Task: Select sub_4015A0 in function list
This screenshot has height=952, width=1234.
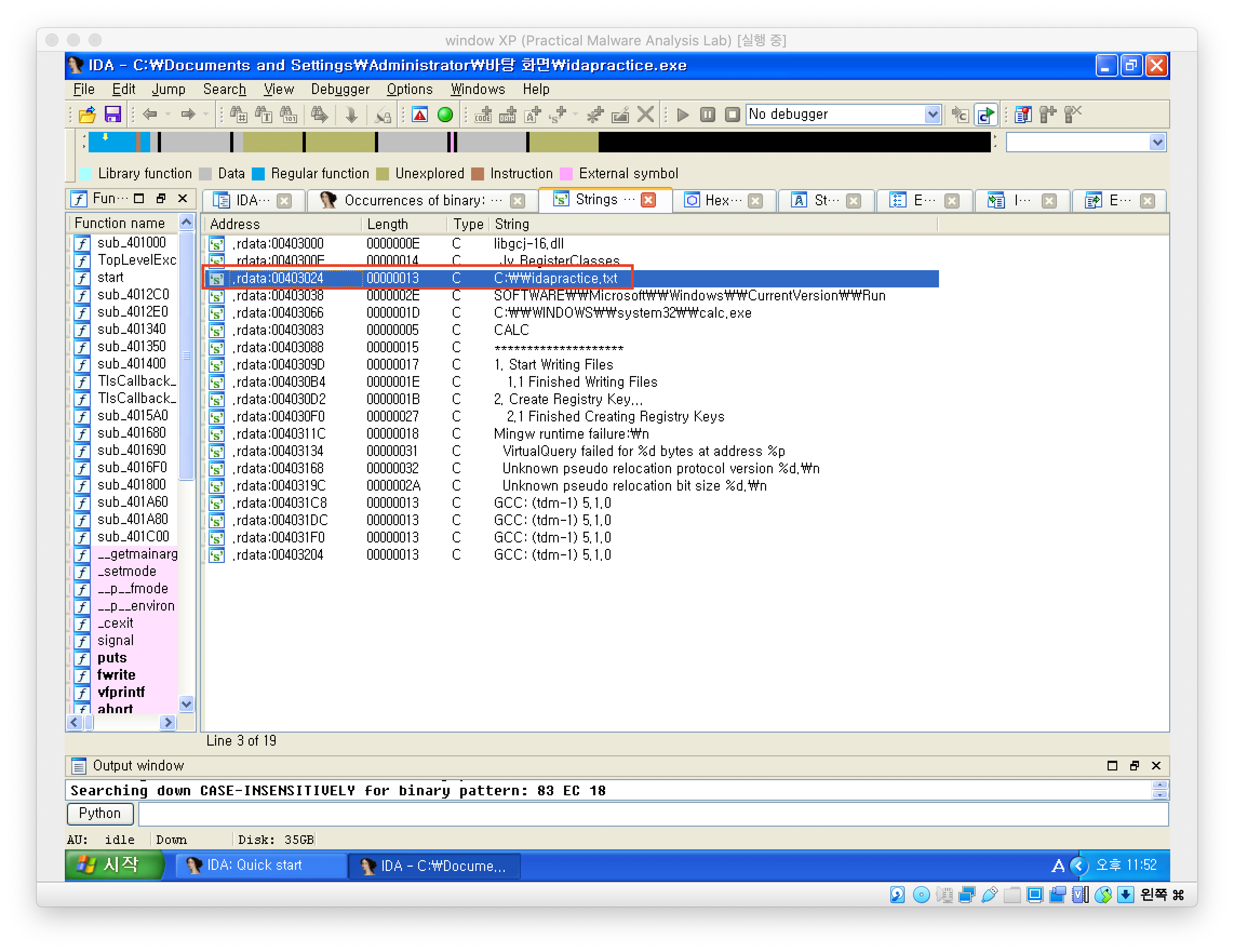Action: (x=133, y=417)
